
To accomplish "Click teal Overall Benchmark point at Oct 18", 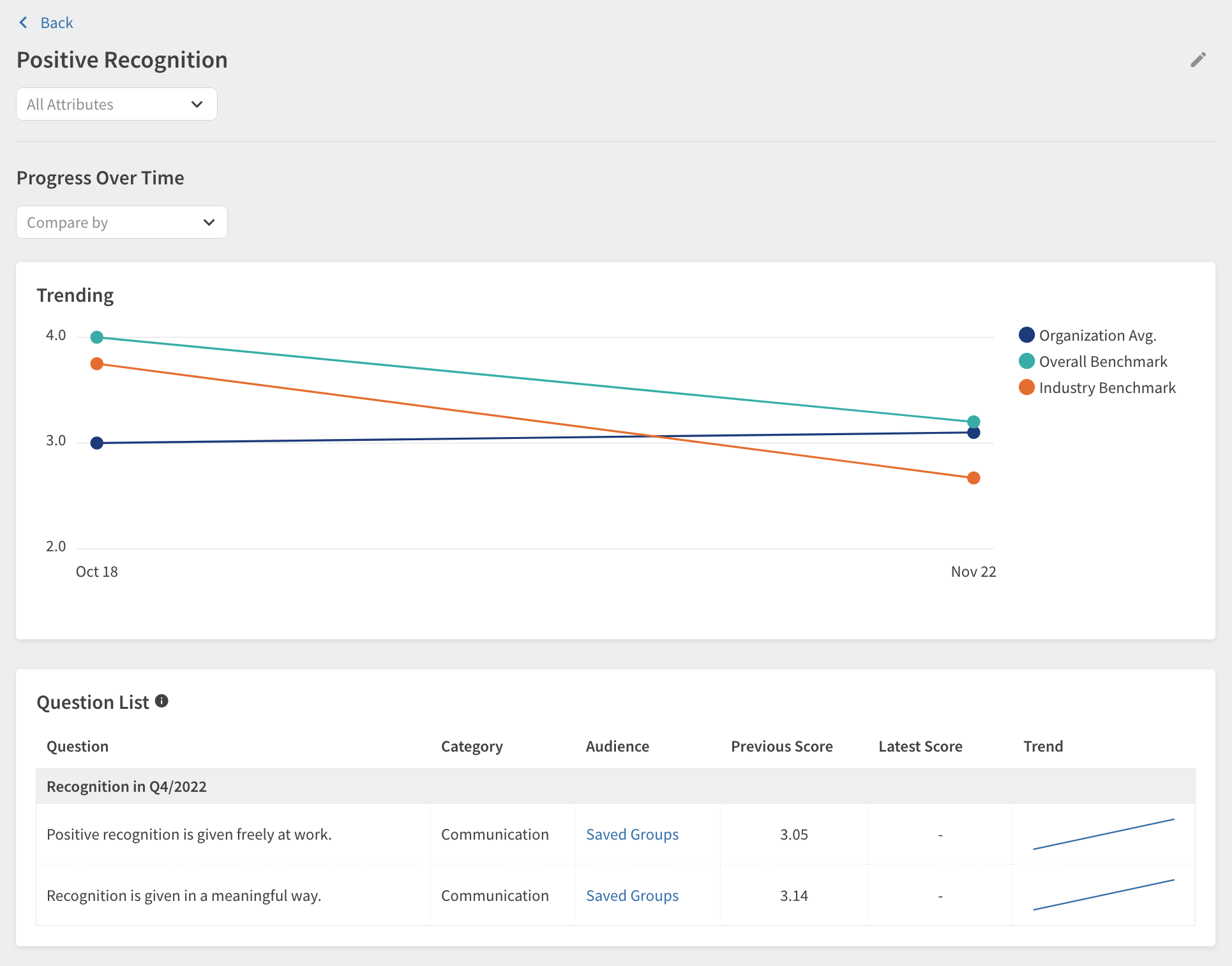I will pyautogui.click(x=97, y=337).
